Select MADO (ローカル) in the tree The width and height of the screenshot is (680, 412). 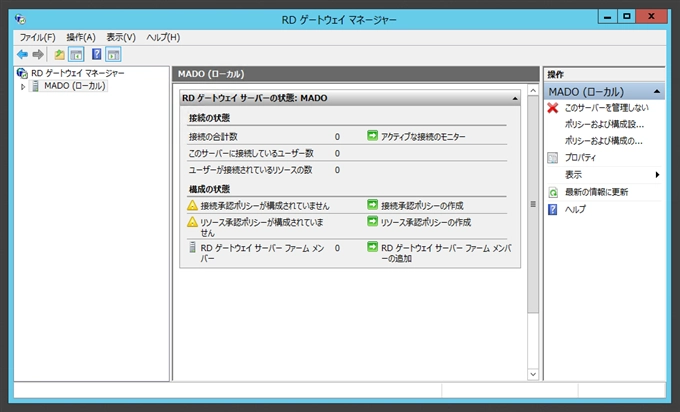[x=75, y=86]
